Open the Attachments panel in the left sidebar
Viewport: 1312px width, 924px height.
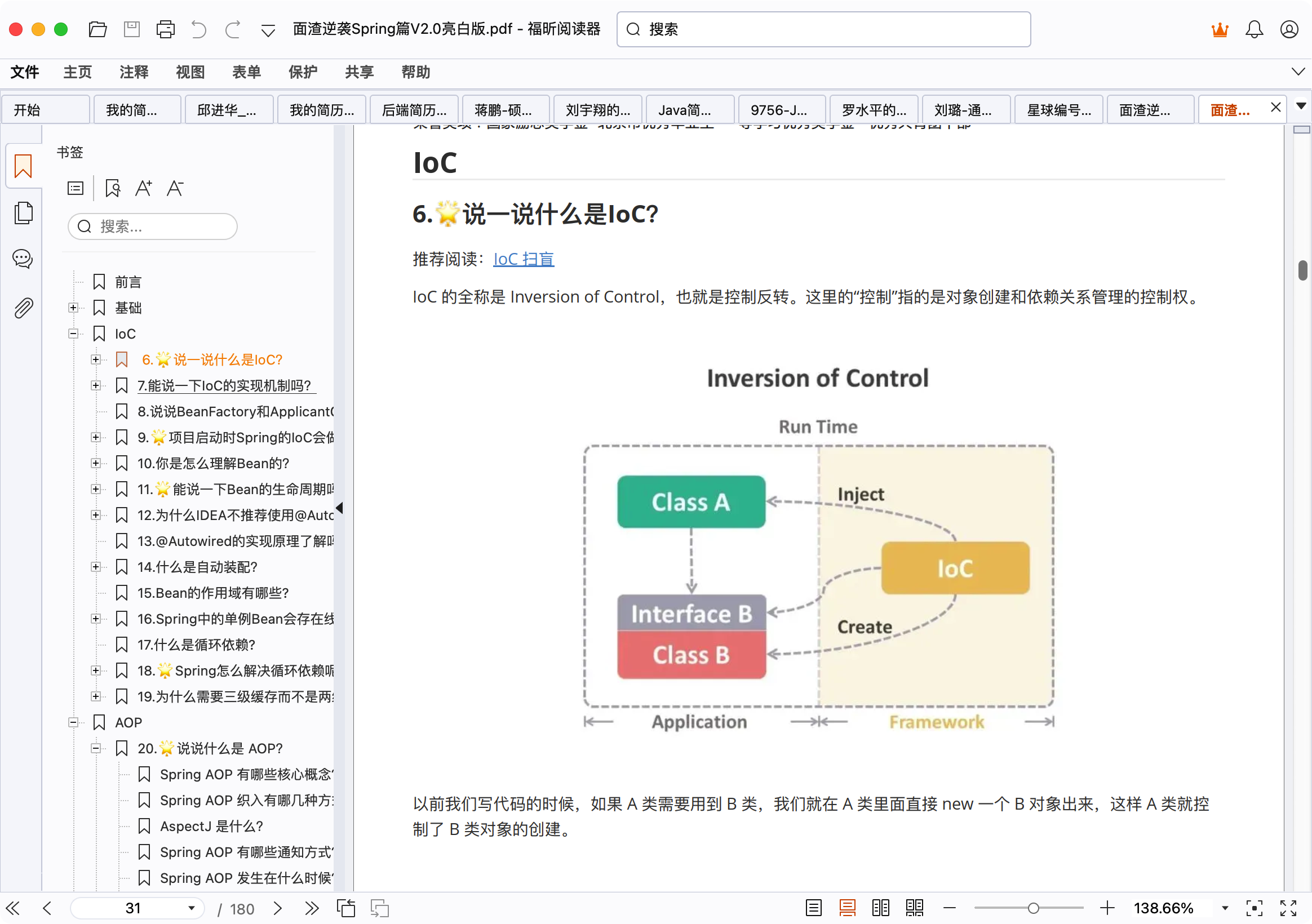(x=24, y=308)
